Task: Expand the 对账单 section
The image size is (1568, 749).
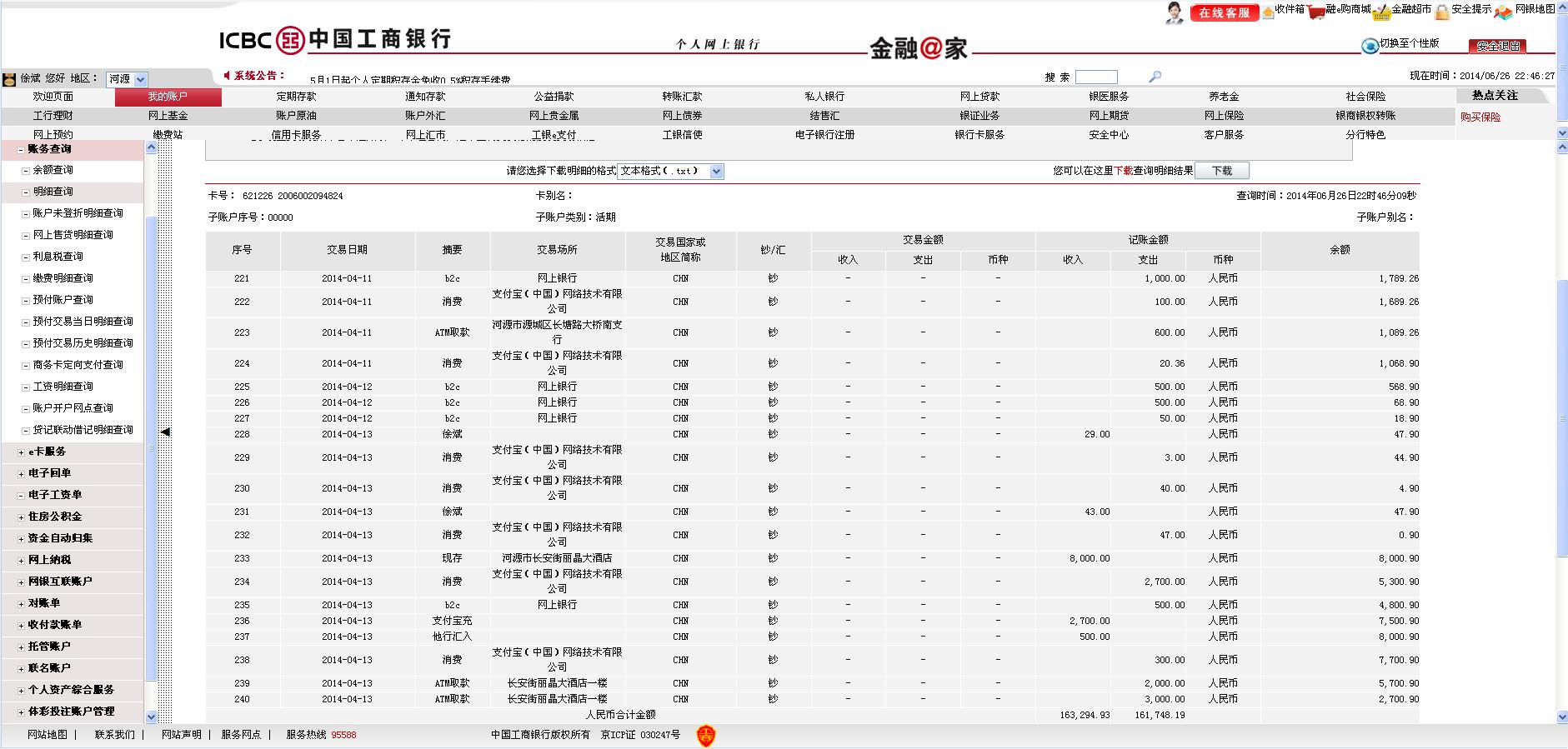Action: pos(21,604)
